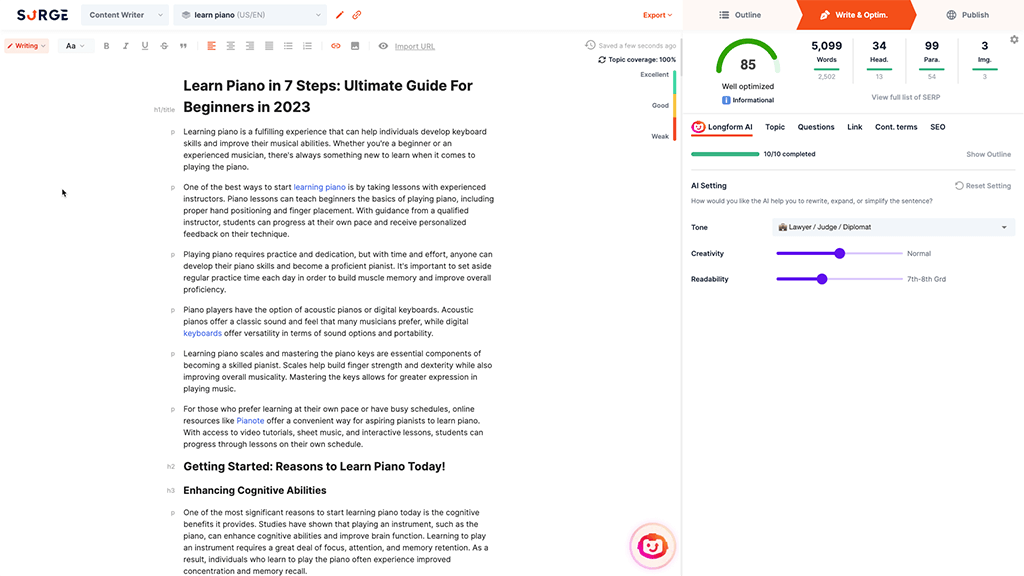
Task: Open the Cont. terms tab
Action: (x=896, y=127)
